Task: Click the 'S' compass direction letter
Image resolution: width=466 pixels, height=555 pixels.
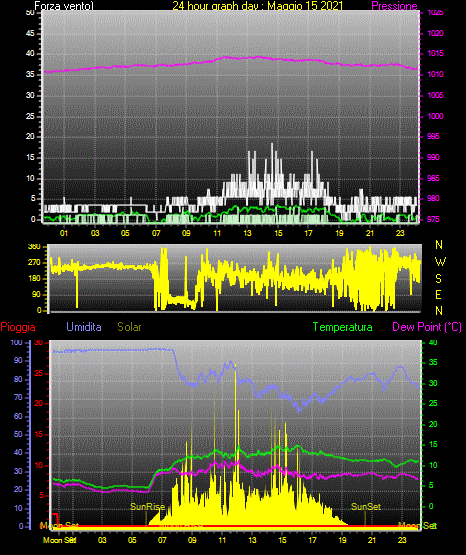Action: [x=438, y=279]
